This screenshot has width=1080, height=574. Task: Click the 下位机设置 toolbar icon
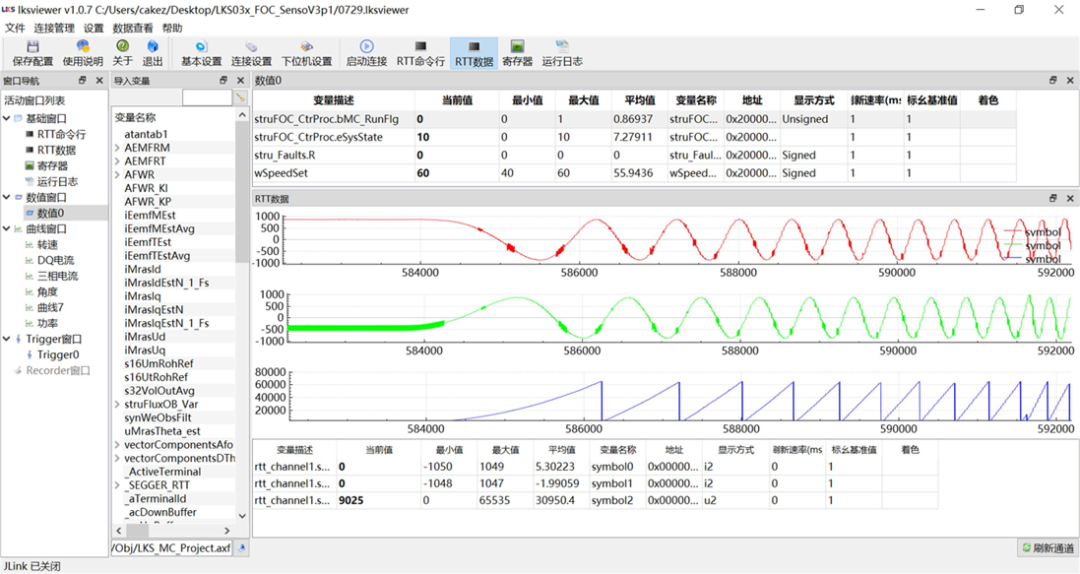pos(306,47)
